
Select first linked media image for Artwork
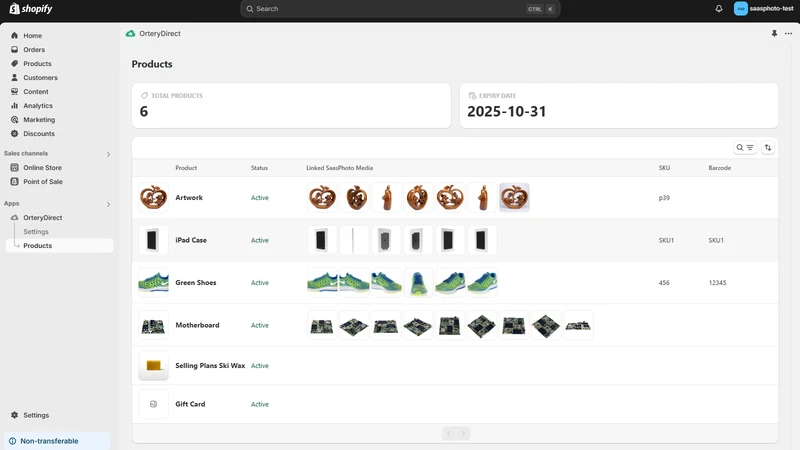tap(322, 197)
